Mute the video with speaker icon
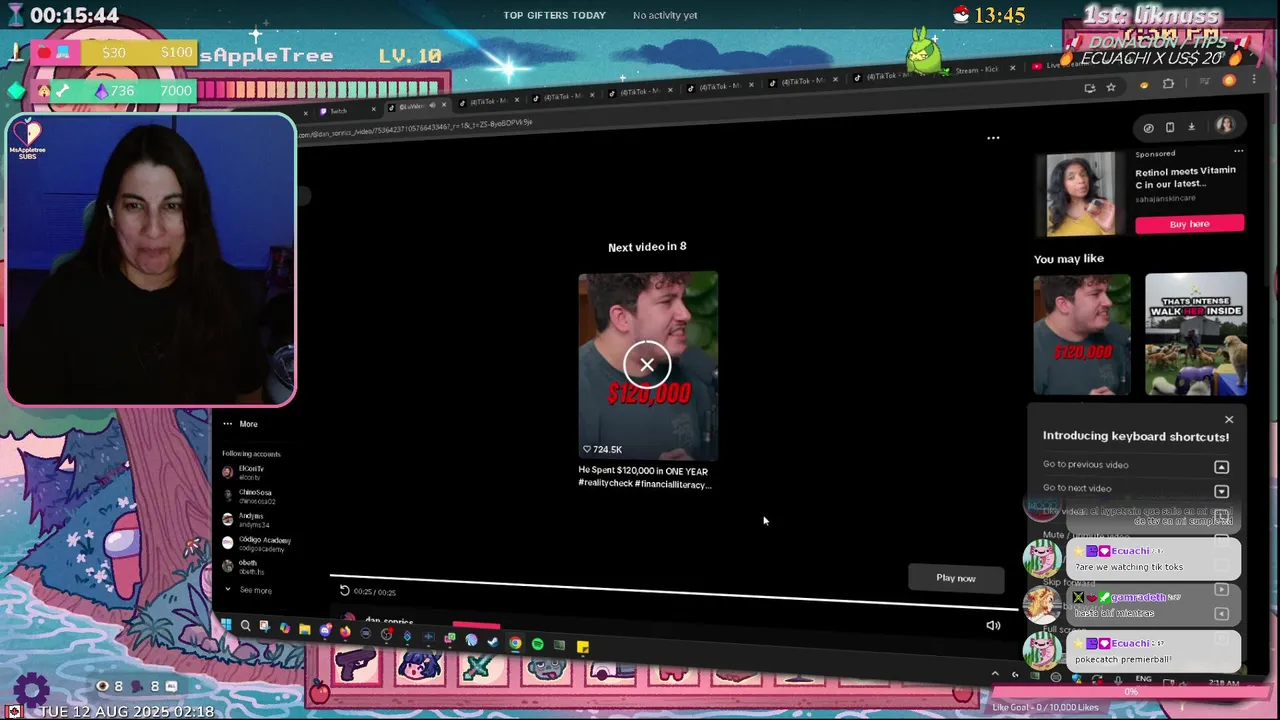The image size is (1280, 720). (x=993, y=625)
